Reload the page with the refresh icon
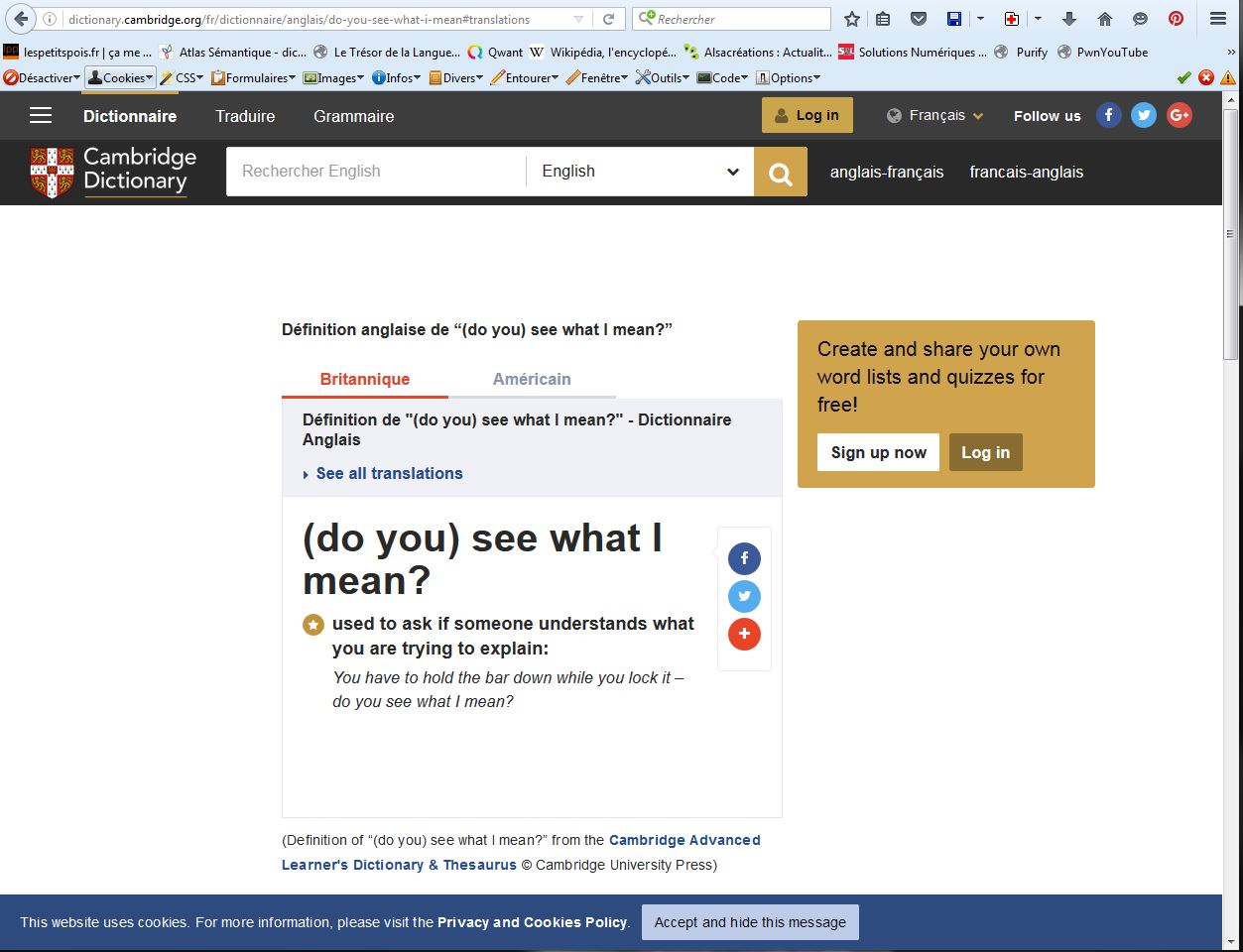Viewport: 1243px width, 952px height. pos(609,19)
